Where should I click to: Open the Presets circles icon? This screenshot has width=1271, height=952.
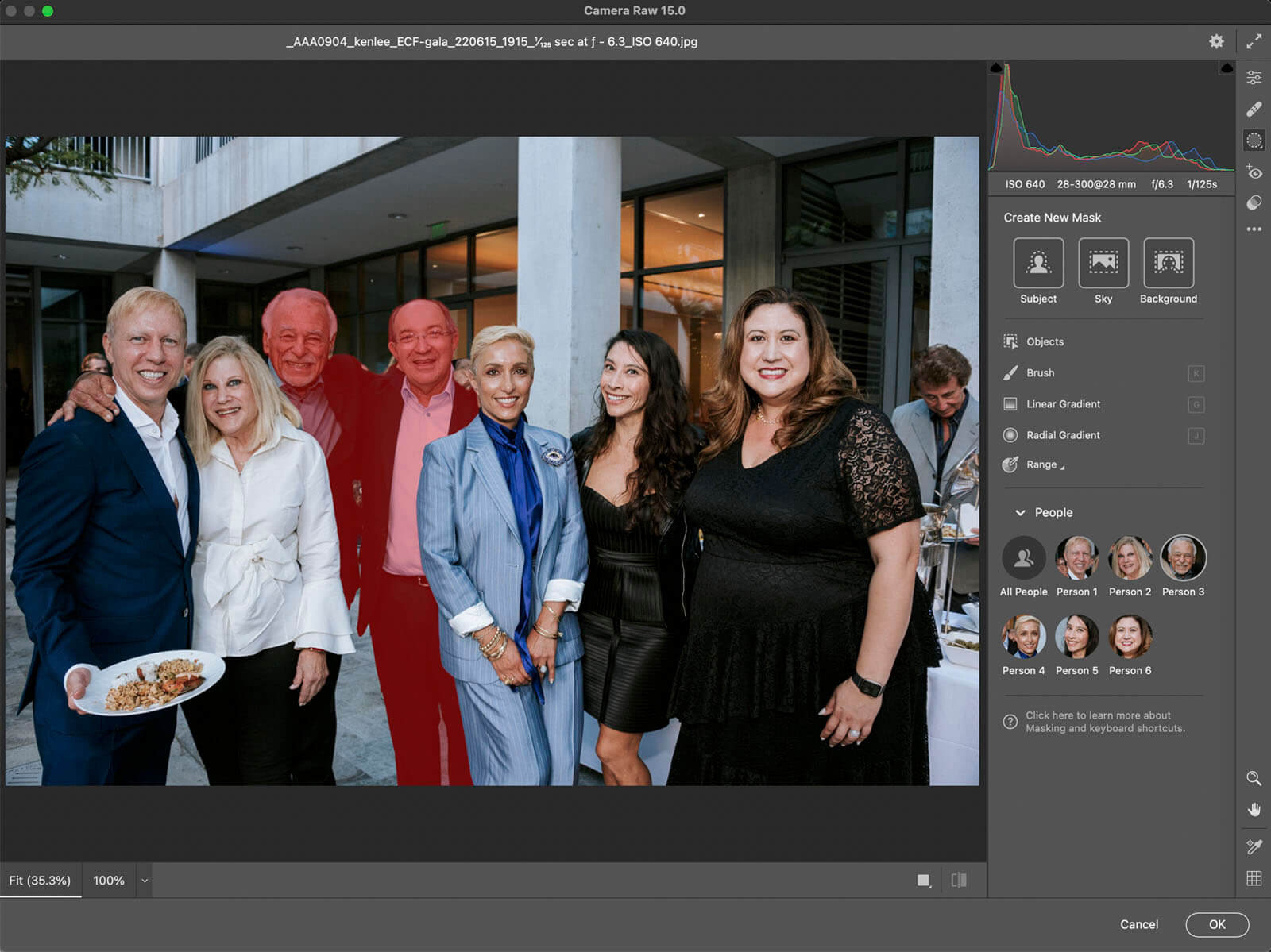(x=1254, y=202)
